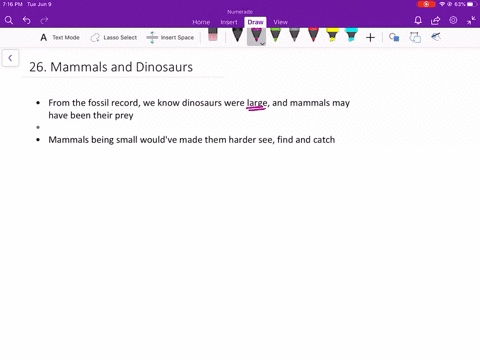480x360 pixels.
Task: Select the pink eraser tool
Action: 213,35
